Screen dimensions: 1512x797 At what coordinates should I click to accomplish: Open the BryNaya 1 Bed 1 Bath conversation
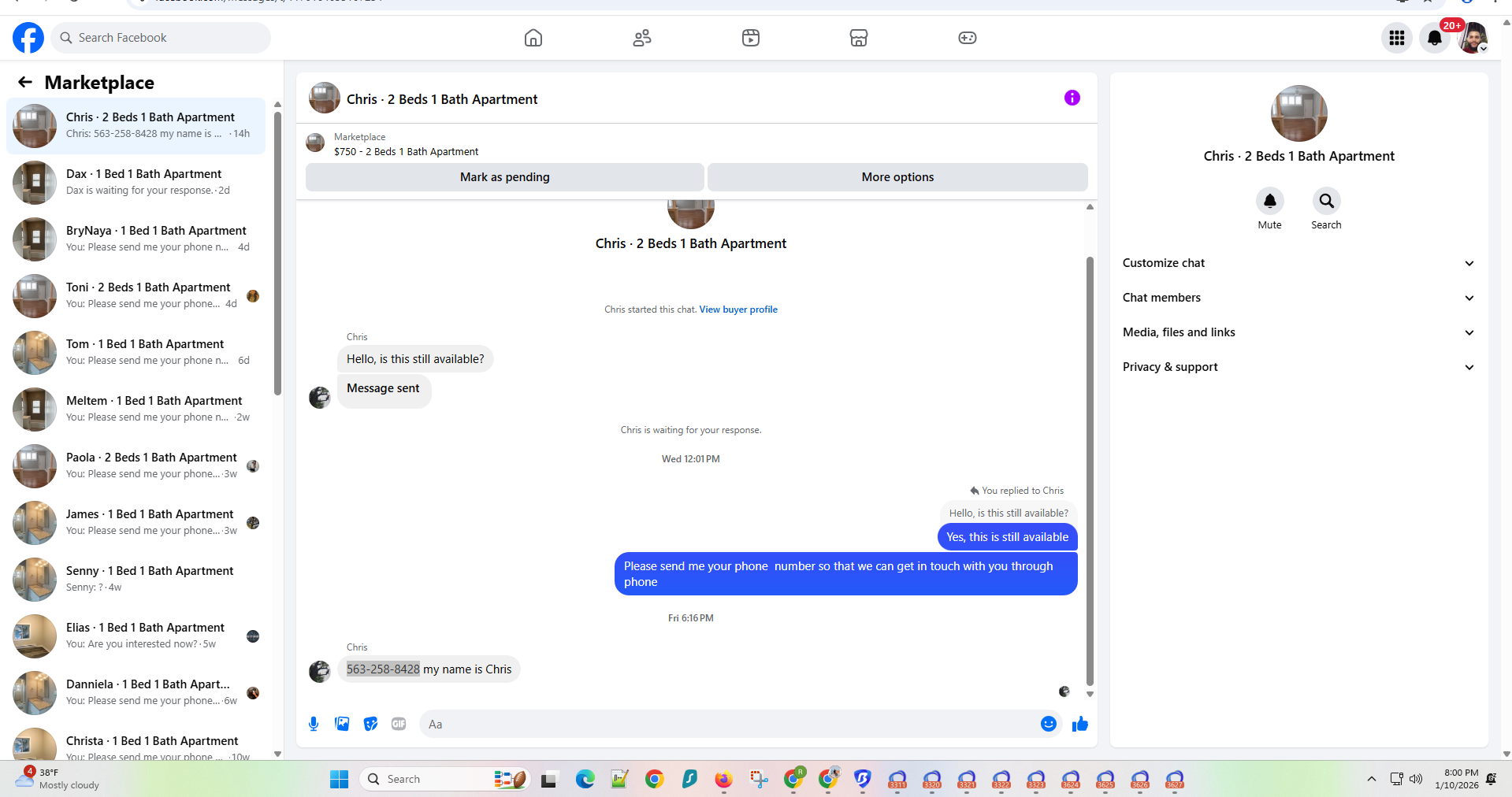point(136,239)
